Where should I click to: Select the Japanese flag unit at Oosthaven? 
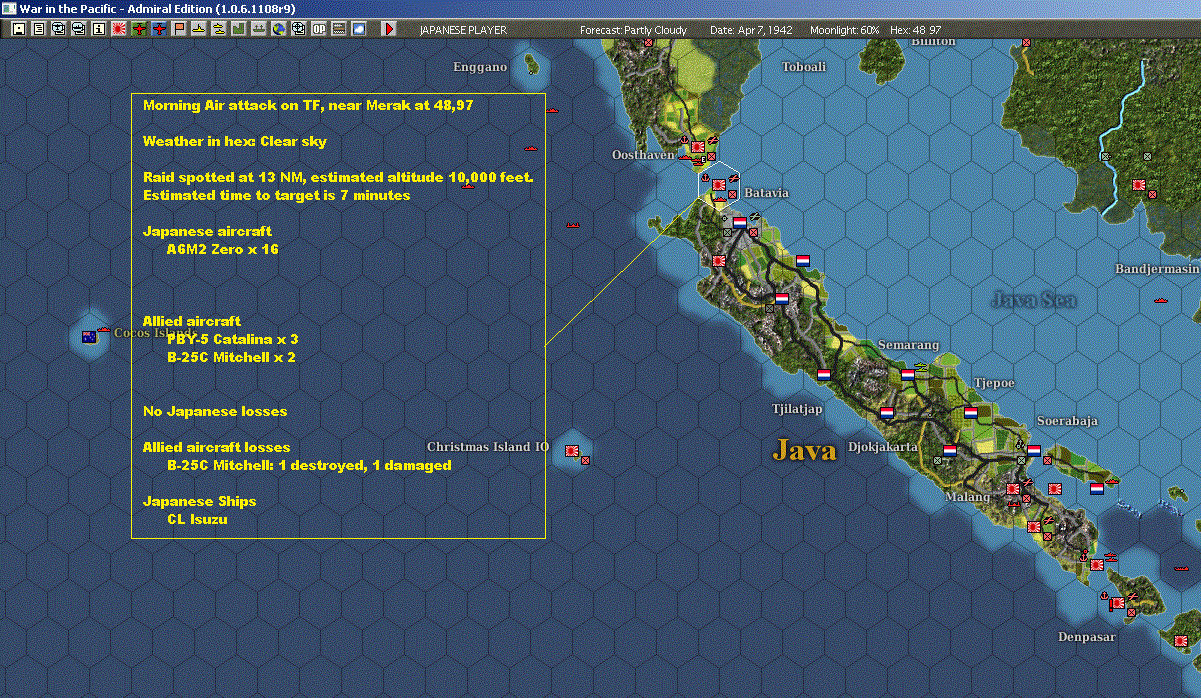click(697, 146)
